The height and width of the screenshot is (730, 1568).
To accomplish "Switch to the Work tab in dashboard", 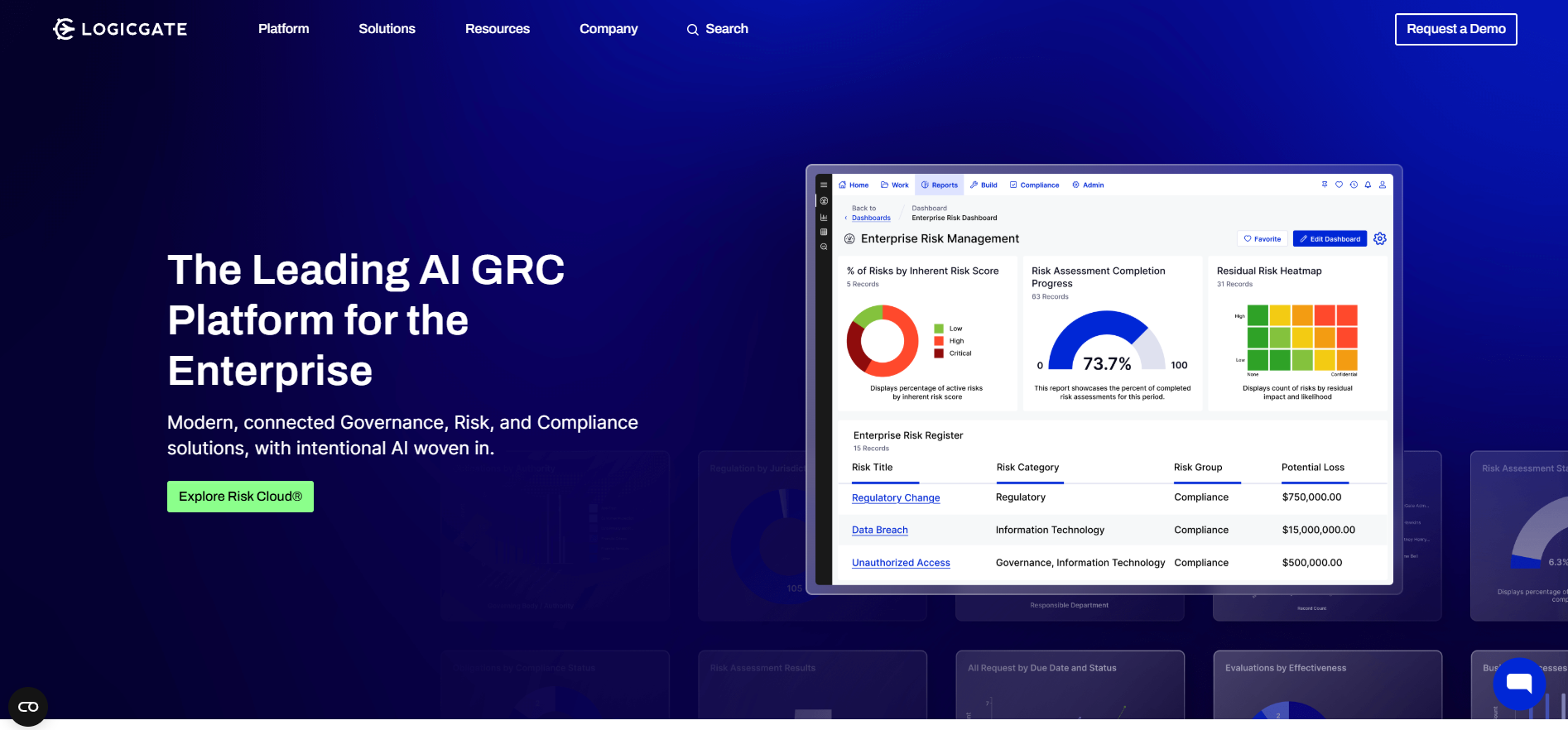I will coord(895,185).
